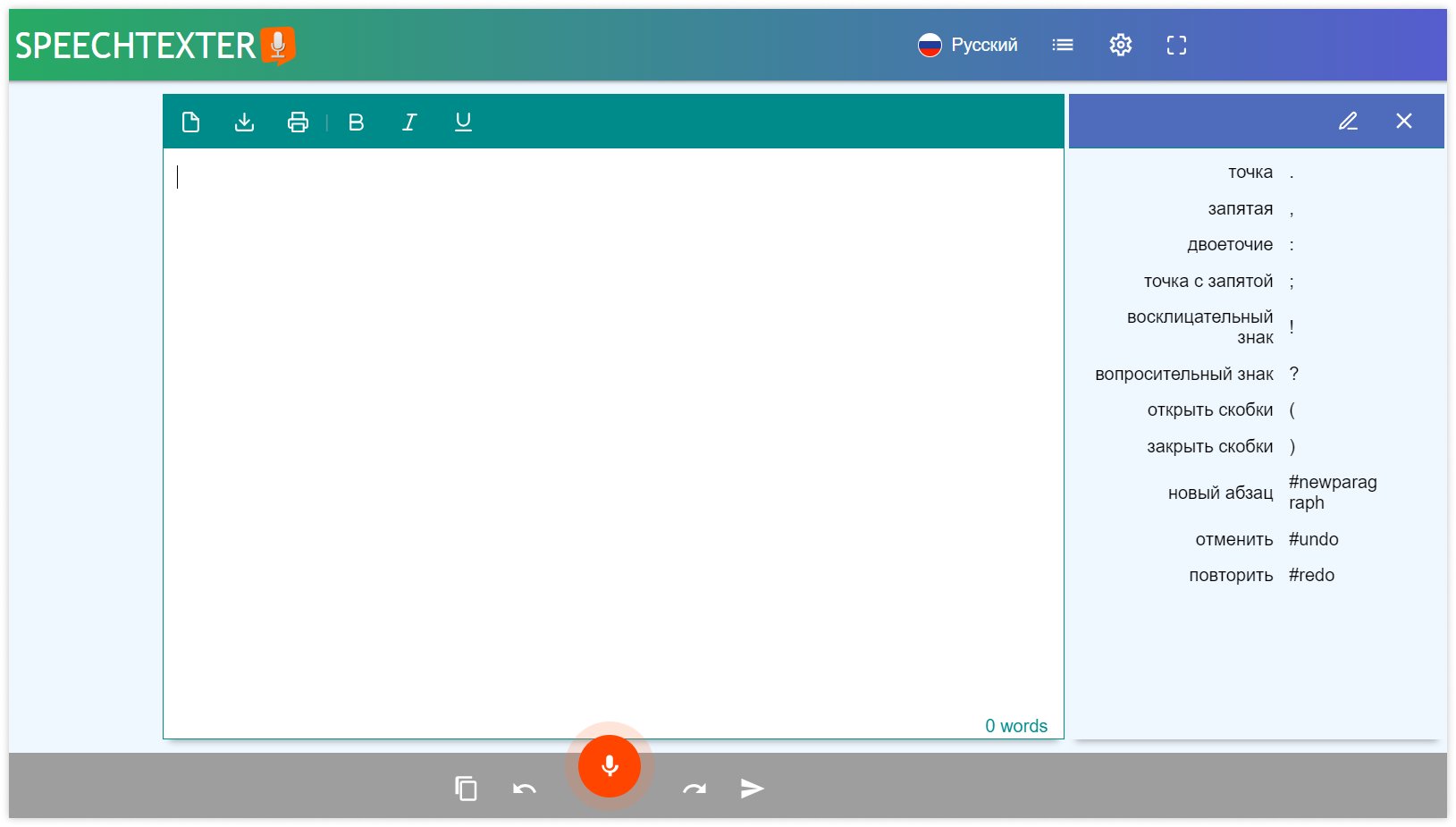Print the current document
The width and height of the screenshot is (1456, 827).
point(298,122)
